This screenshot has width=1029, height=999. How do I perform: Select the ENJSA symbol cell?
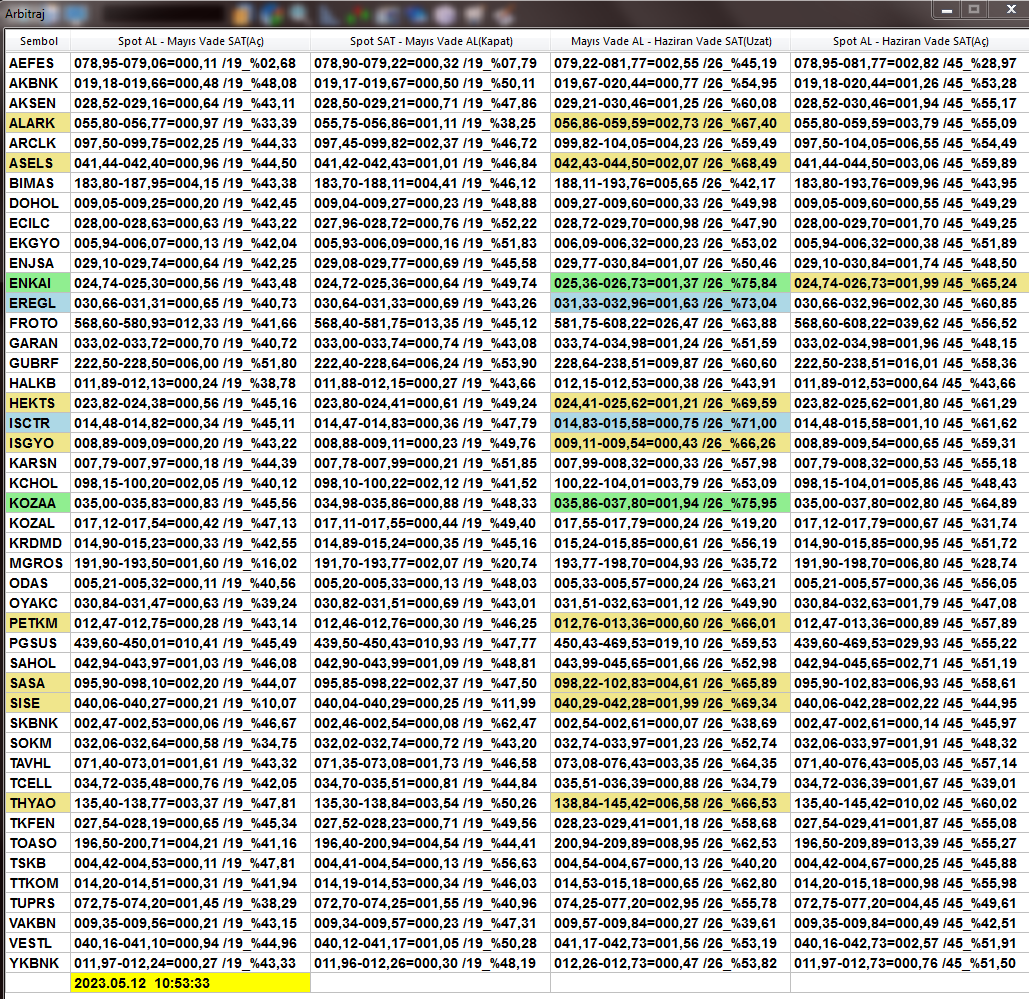pyautogui.click(x=38, y=263)
